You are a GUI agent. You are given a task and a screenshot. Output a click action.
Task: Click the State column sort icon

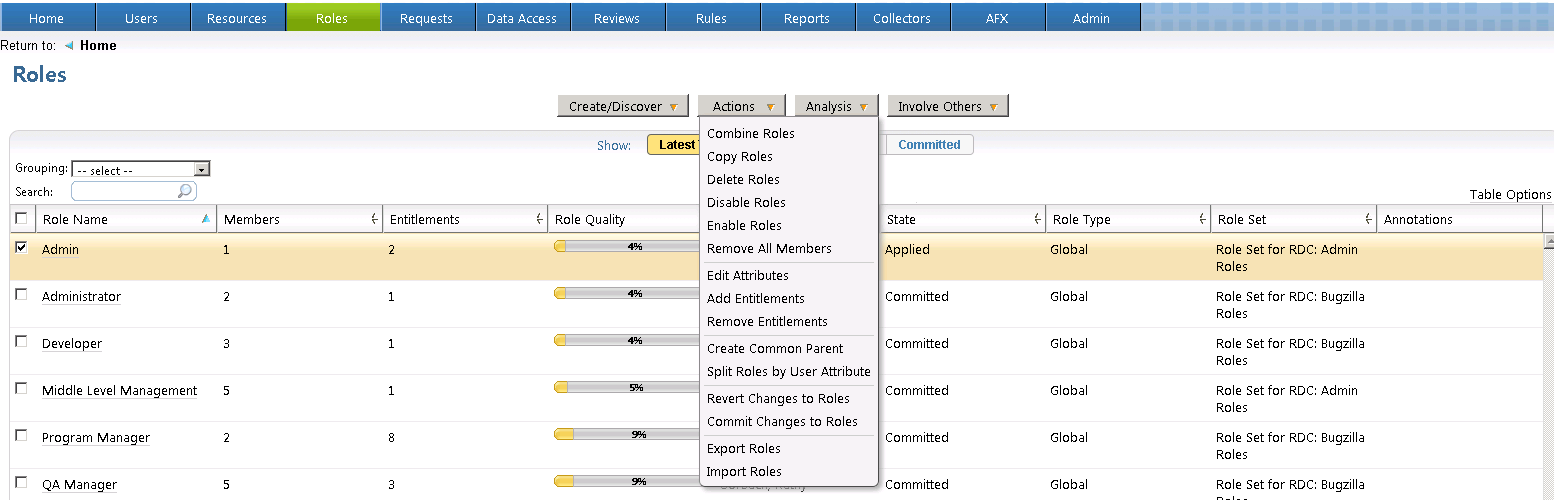[x=1036, y=220]
